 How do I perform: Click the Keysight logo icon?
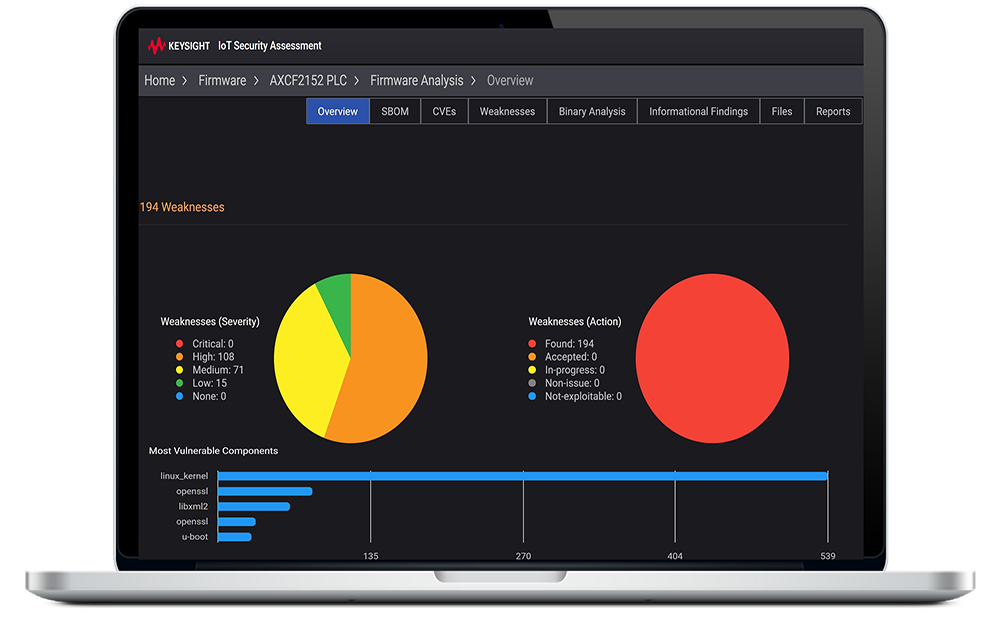coord(157,46)
